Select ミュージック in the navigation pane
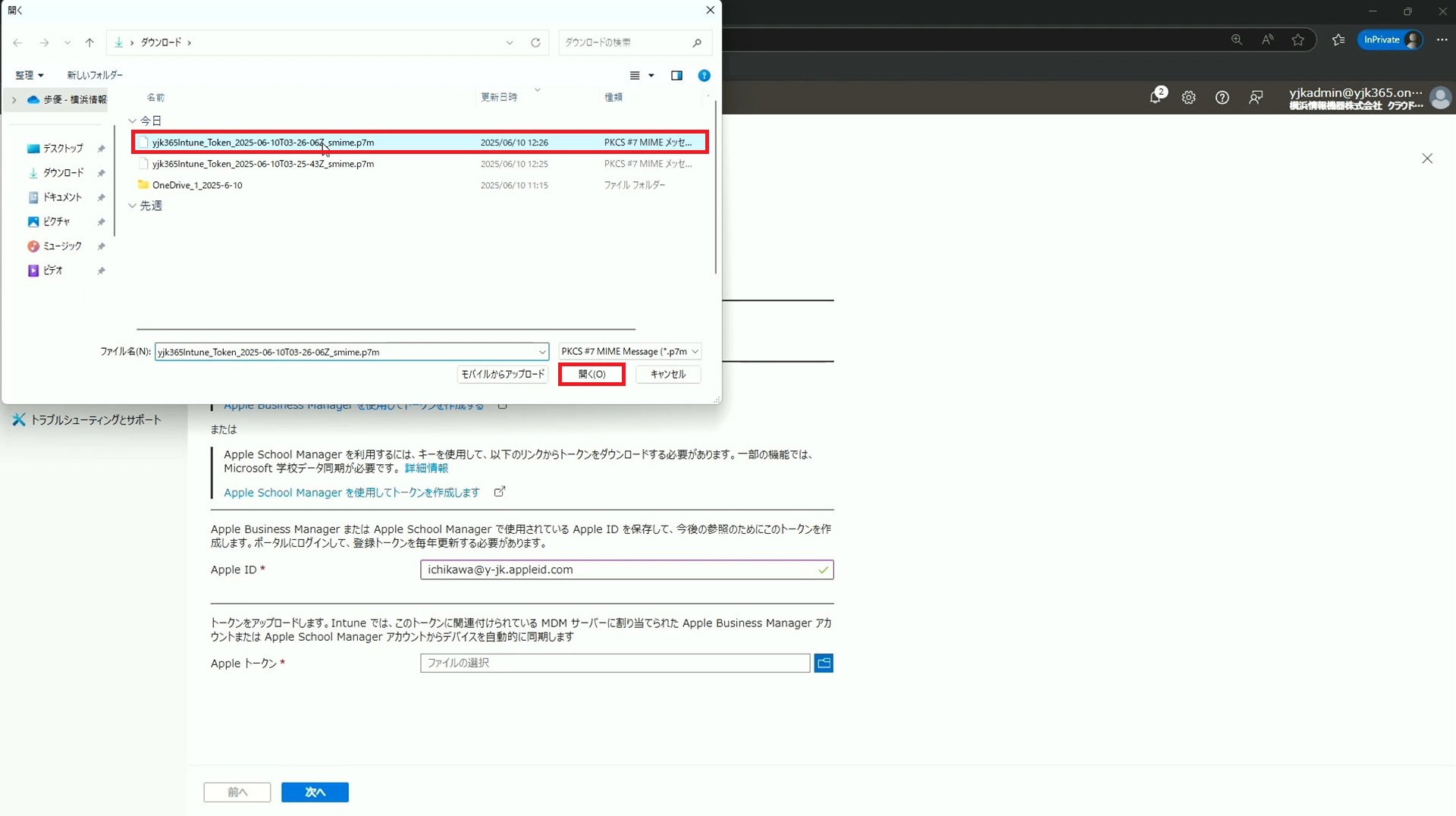Screen dimensions: 1456x816 click(61, 246)
